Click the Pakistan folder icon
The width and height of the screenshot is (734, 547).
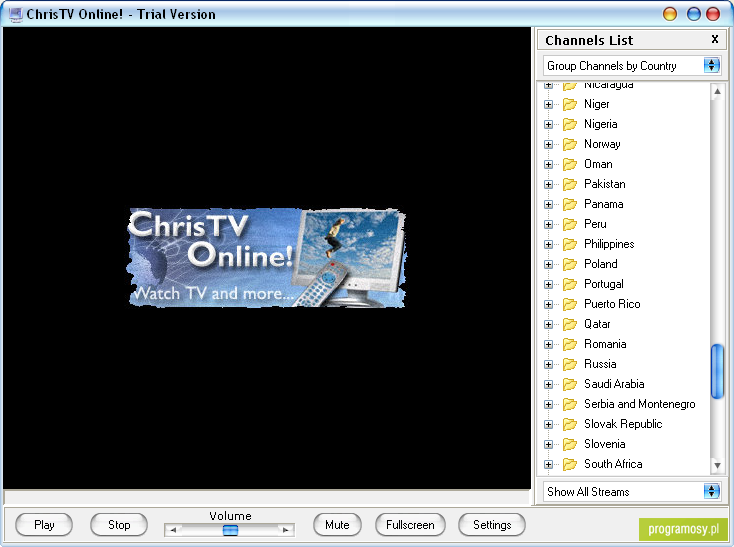[570, 184]
